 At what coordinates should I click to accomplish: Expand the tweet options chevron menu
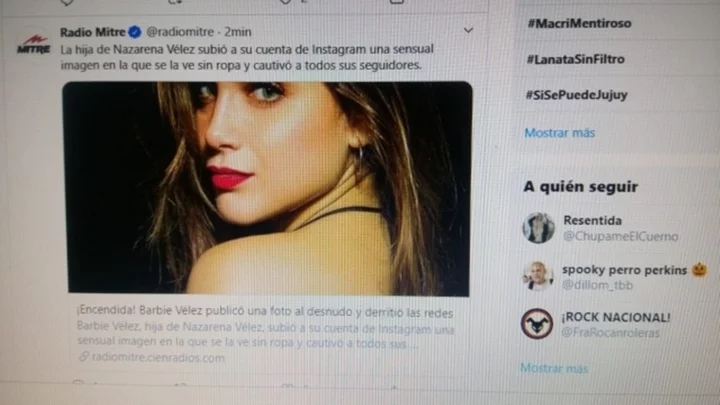pyautogui.click(x=468, y=30)
